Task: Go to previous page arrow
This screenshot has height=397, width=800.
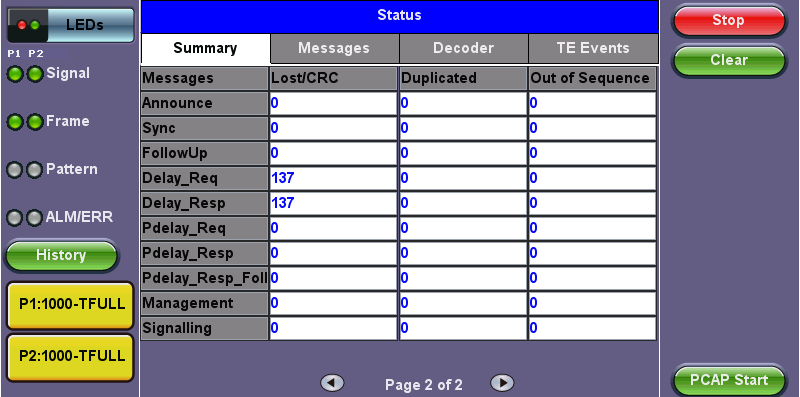Action: coord(332,383)
